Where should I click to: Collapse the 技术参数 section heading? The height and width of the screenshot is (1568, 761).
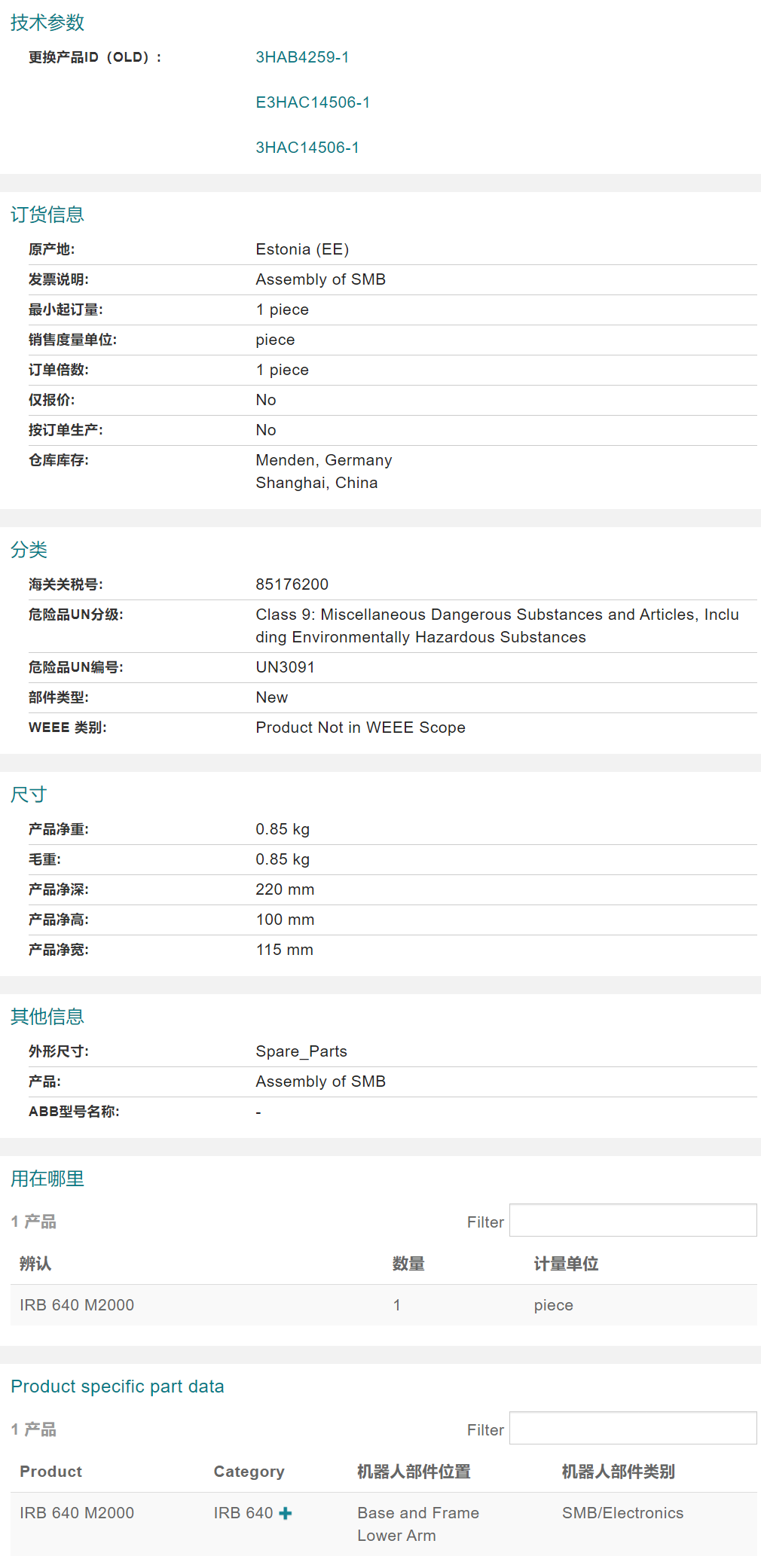[47, 23]
